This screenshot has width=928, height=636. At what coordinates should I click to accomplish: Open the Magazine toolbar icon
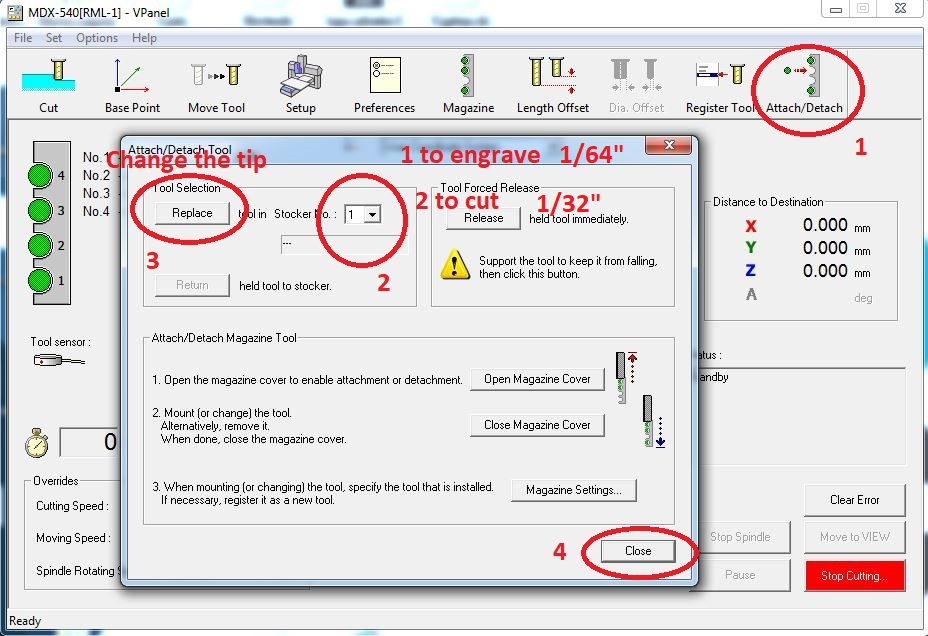click(x=468, y=85)
